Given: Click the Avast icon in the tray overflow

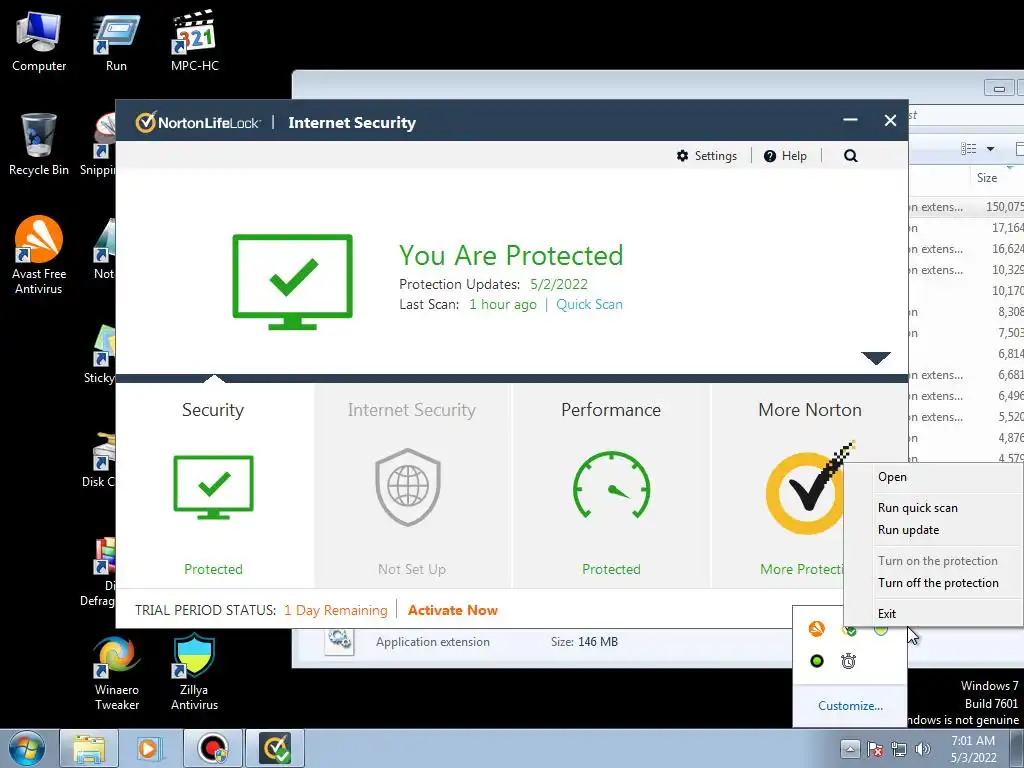Looking at the screenshot, I should 816,629.
